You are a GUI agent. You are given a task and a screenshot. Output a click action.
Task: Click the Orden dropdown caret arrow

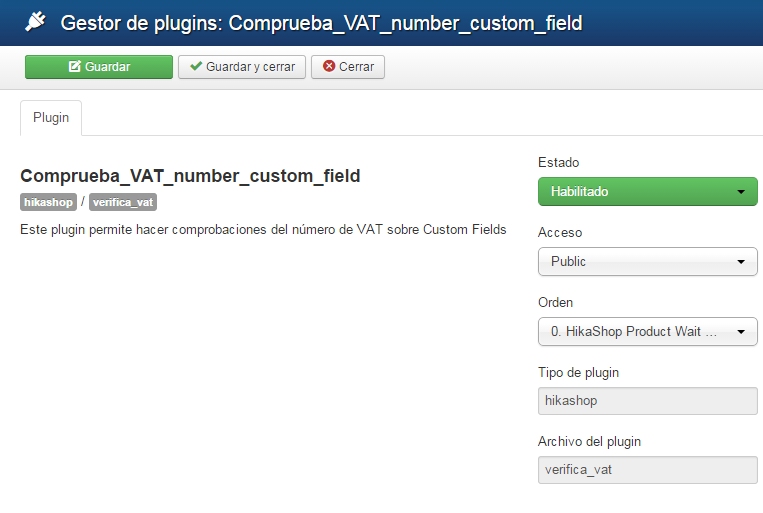(x=740, y=332)
